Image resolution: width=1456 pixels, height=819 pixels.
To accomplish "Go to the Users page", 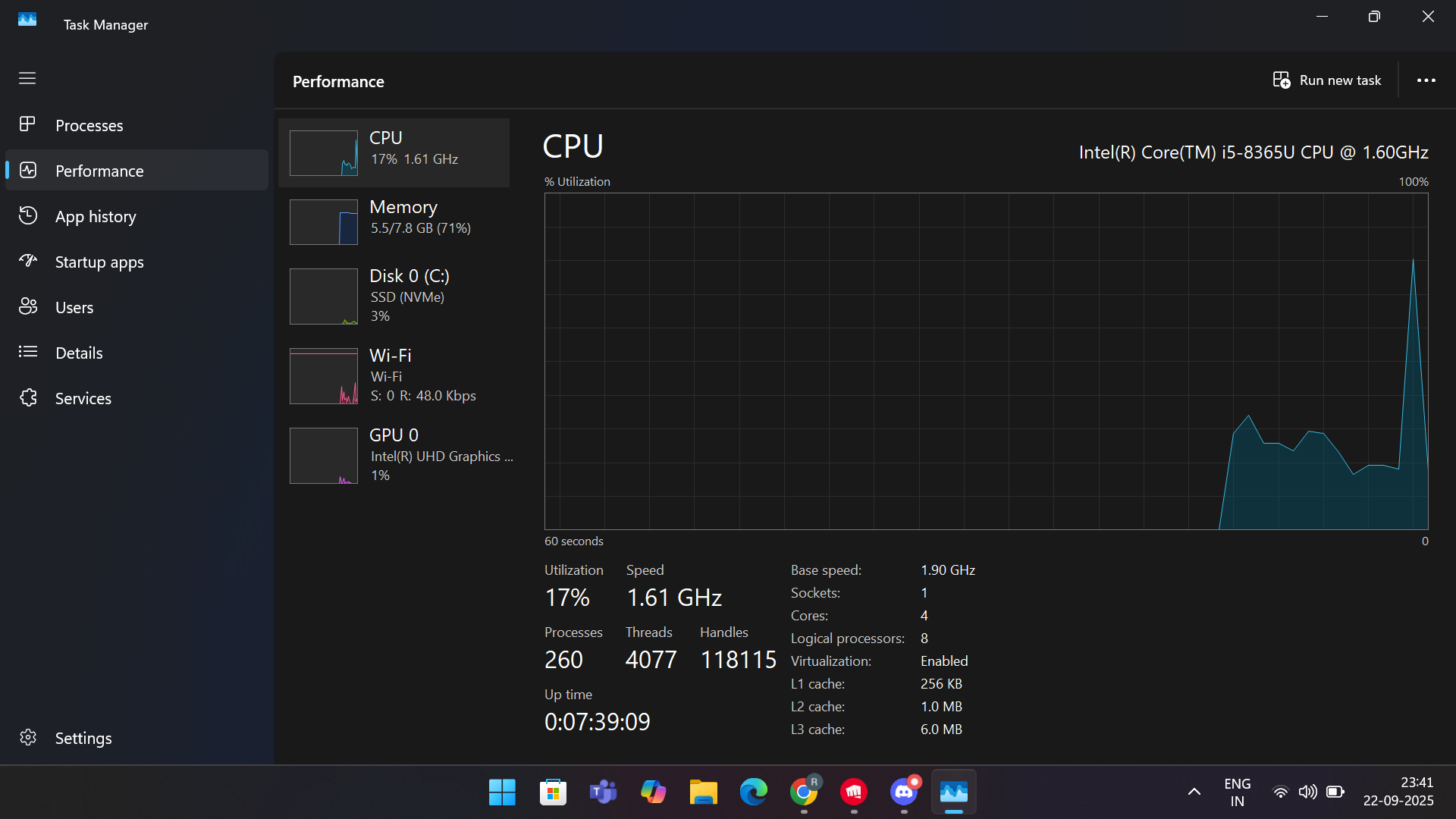I will click(x=74, y=307).
